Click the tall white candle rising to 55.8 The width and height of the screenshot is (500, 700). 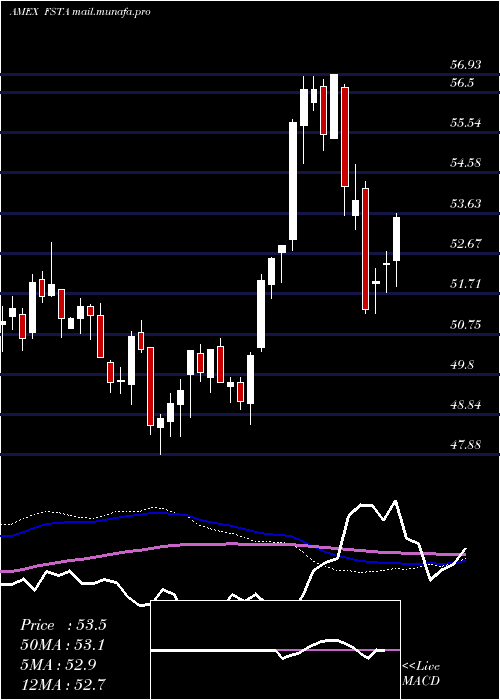pos(293,181)
